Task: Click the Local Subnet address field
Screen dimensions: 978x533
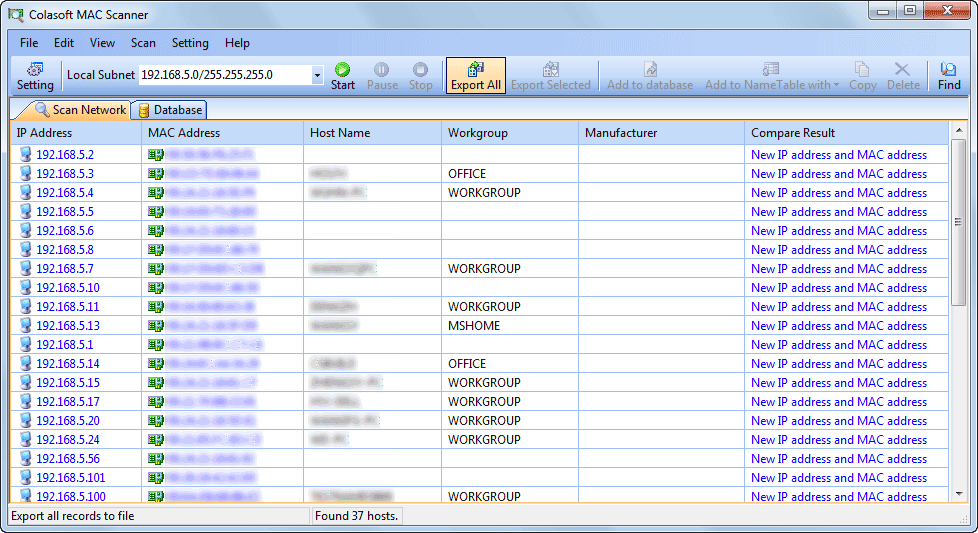Action: tap(225, 75)
